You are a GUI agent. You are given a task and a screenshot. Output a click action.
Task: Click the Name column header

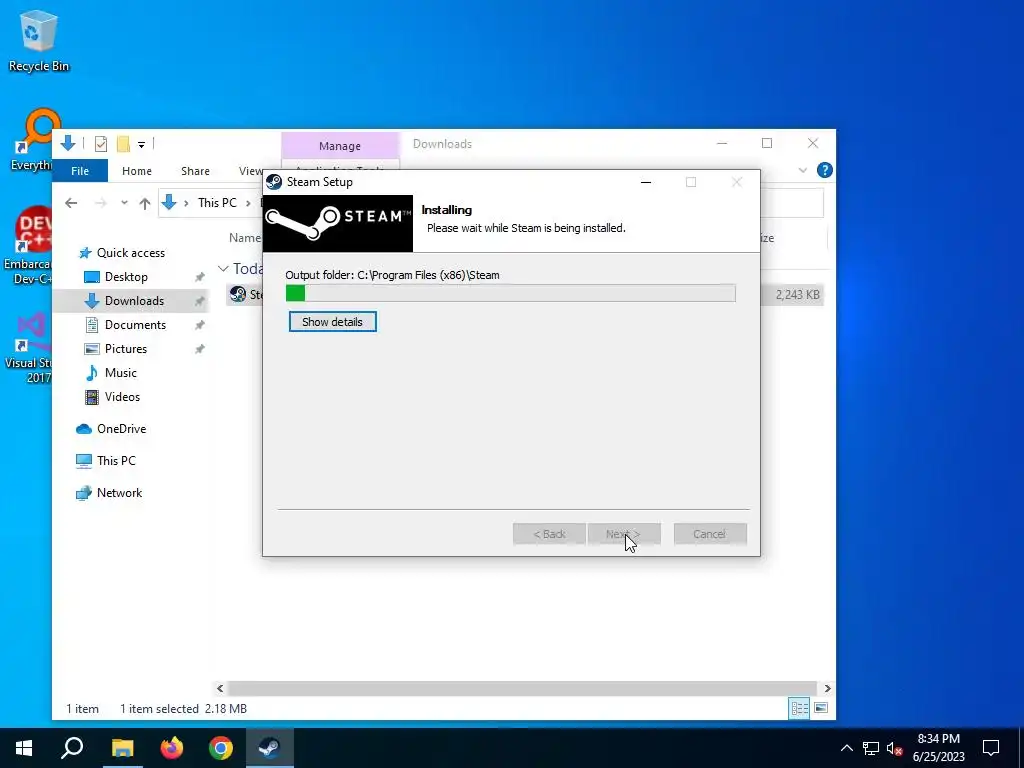pyautogui.click(x=246, y=238)
